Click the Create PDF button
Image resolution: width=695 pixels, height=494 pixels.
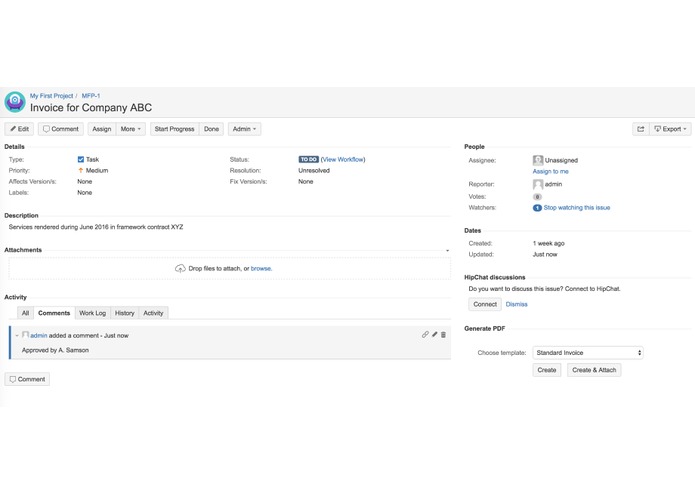point(547,370)
